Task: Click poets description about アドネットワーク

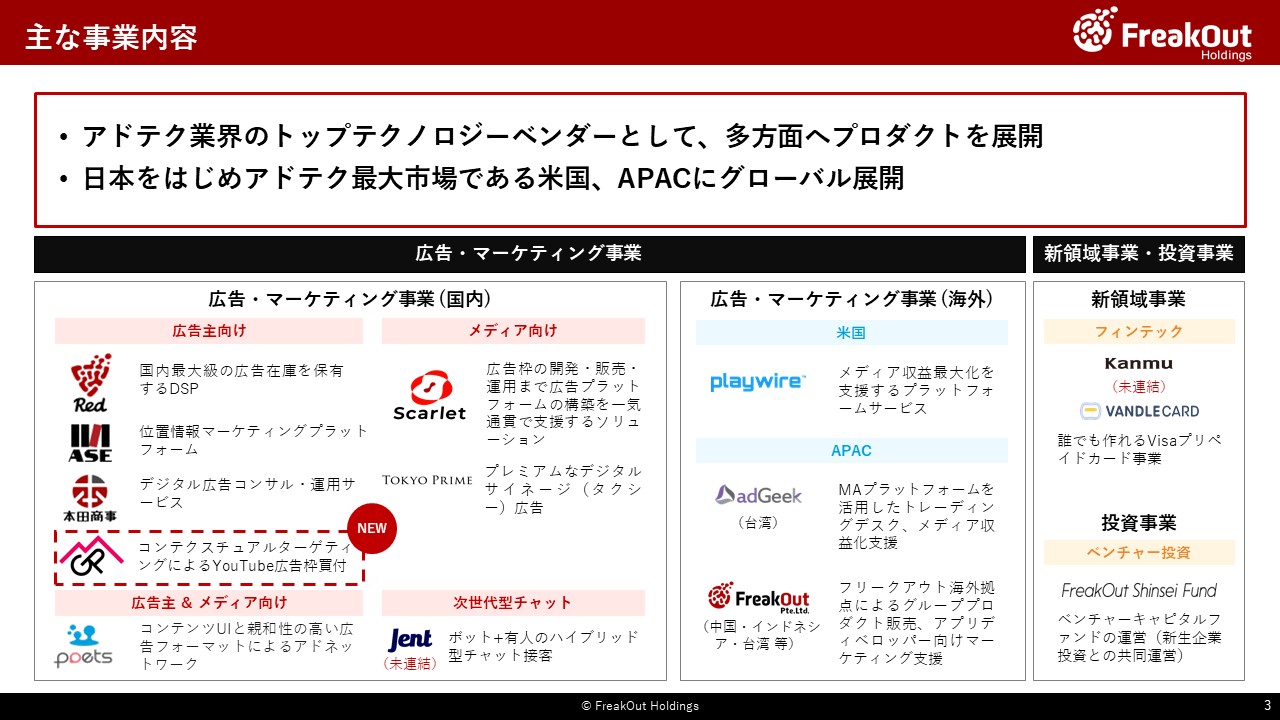Action: click(247, 646)
